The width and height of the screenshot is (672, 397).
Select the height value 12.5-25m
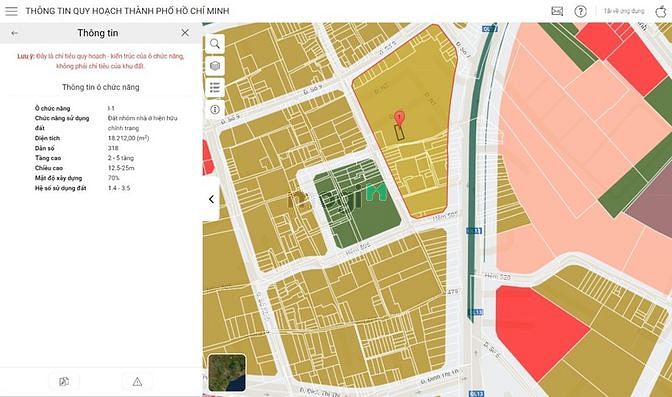[x=121, y=168]
